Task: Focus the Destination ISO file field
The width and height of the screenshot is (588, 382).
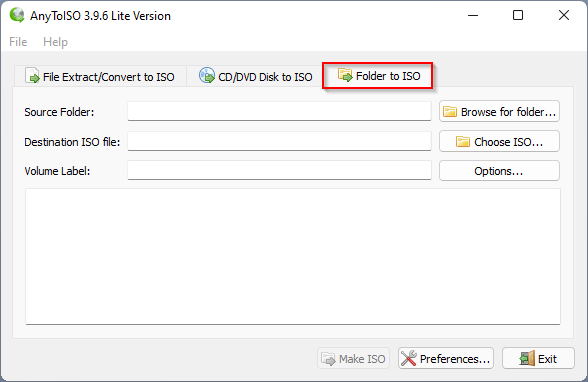Action: pyautogui.click(x=279, y=141)
